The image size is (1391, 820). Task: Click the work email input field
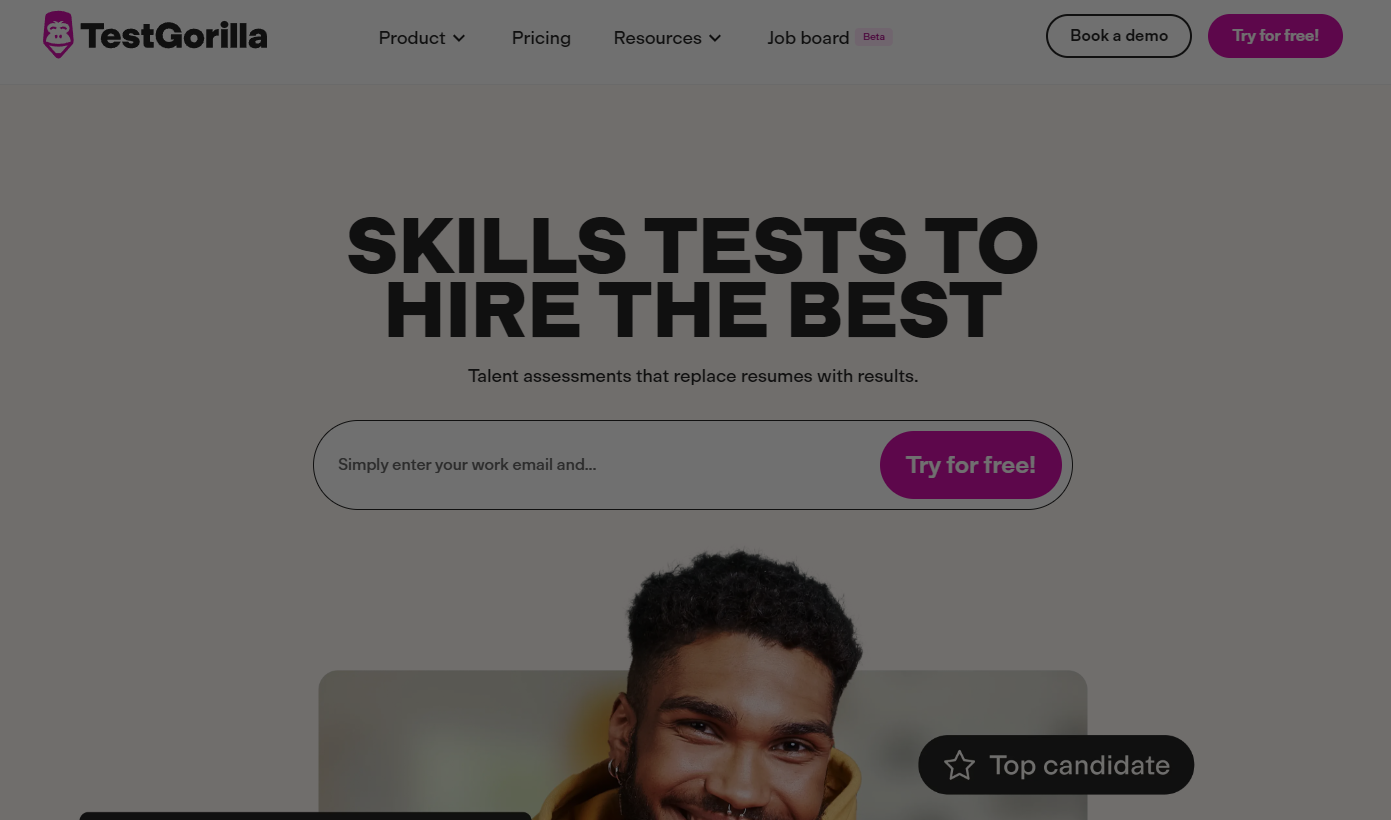[600, 465]
